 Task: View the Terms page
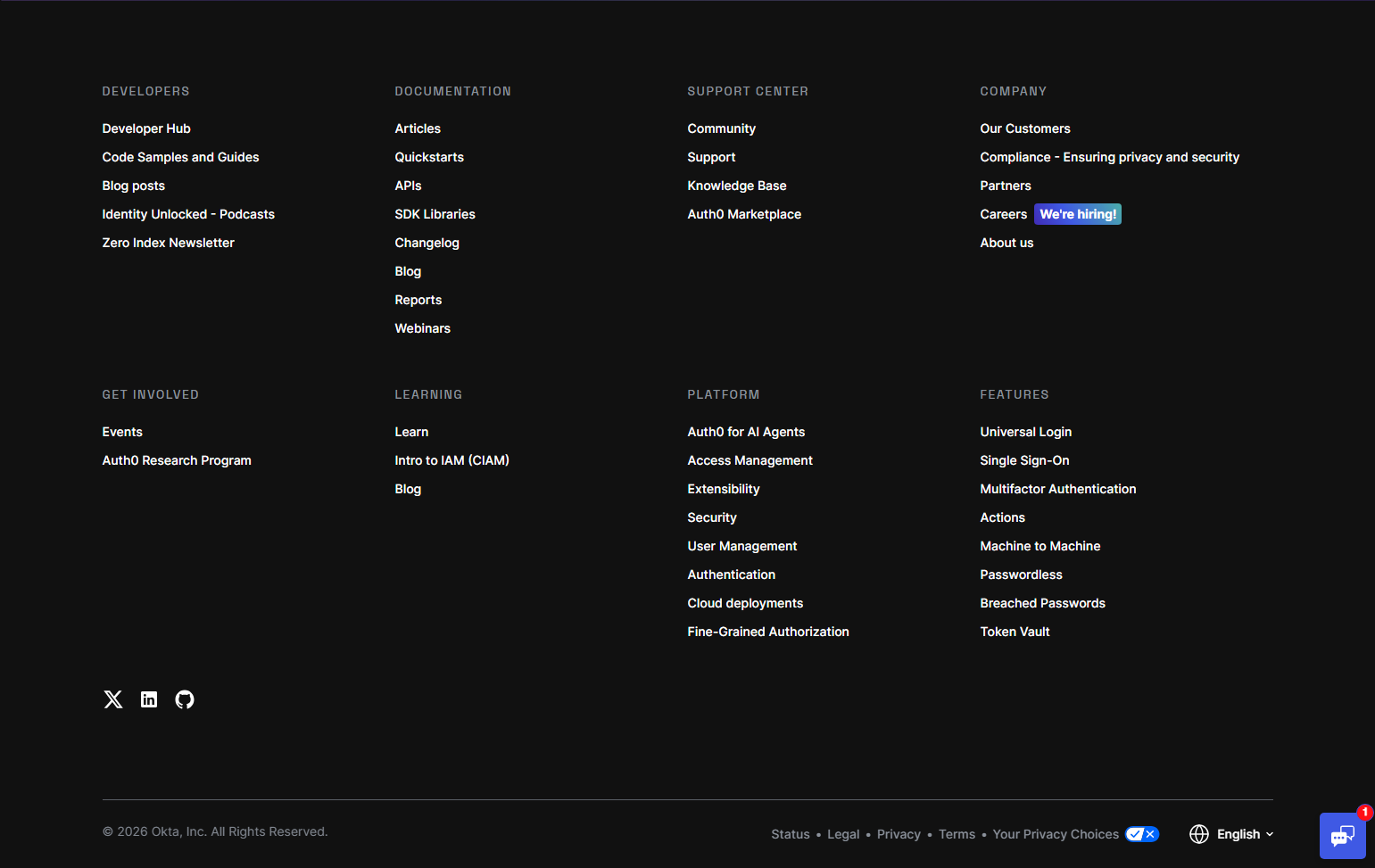[x=957, y=833]
